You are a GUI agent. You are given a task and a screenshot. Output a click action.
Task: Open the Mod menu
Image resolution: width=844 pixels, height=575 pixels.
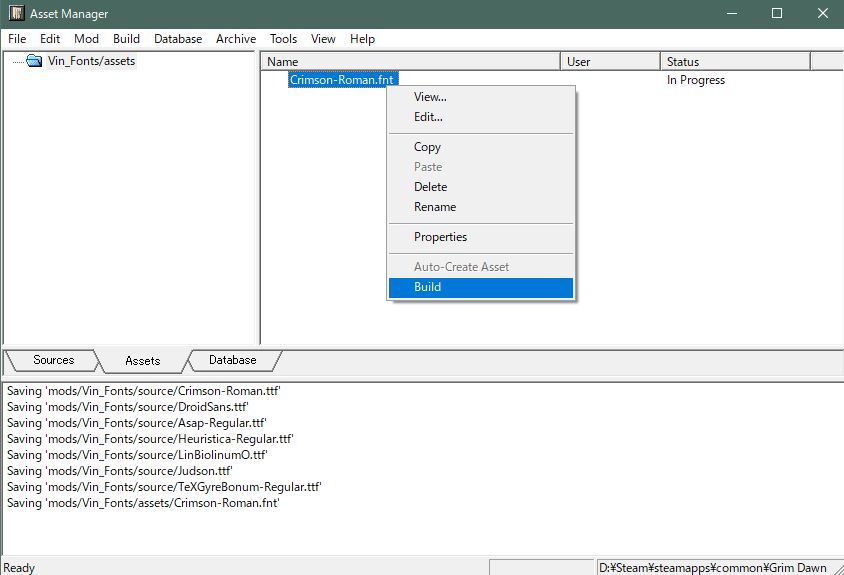click(x=86, y=39)
